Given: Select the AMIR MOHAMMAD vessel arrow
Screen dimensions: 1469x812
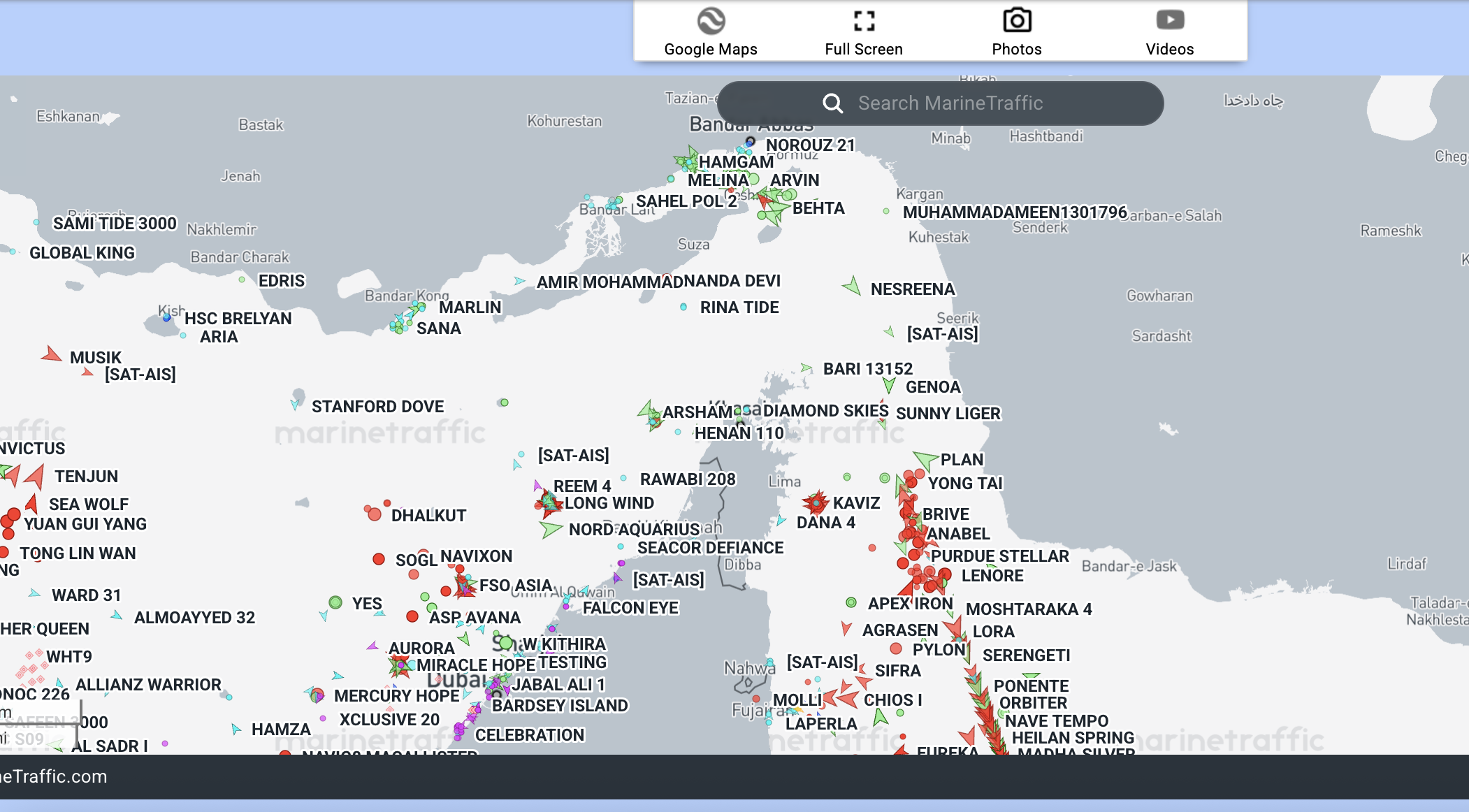Looking at the screenshot, I should coord(519,281).
